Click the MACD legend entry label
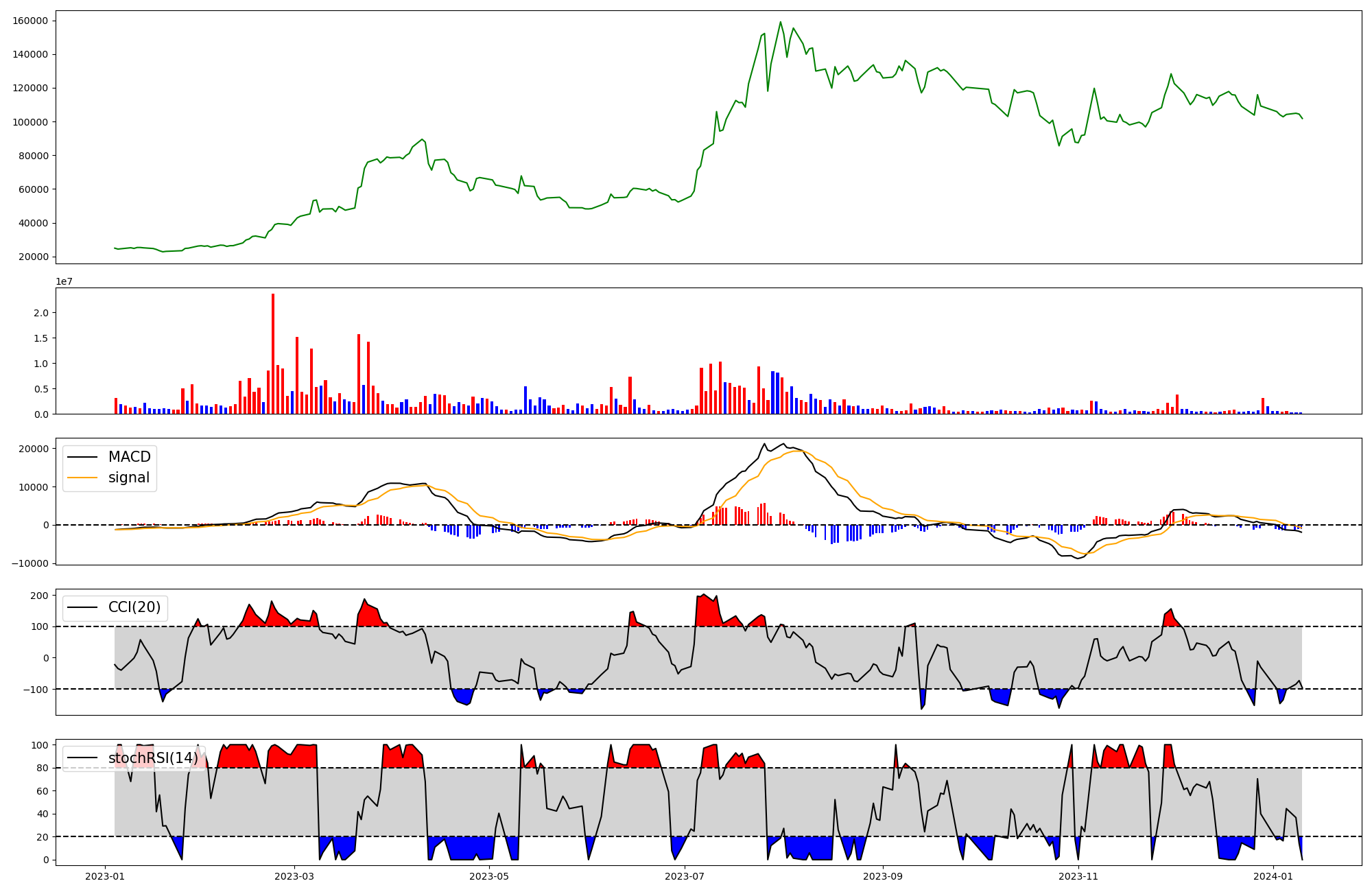This screenshot has width=1372, height=892. 129,457
